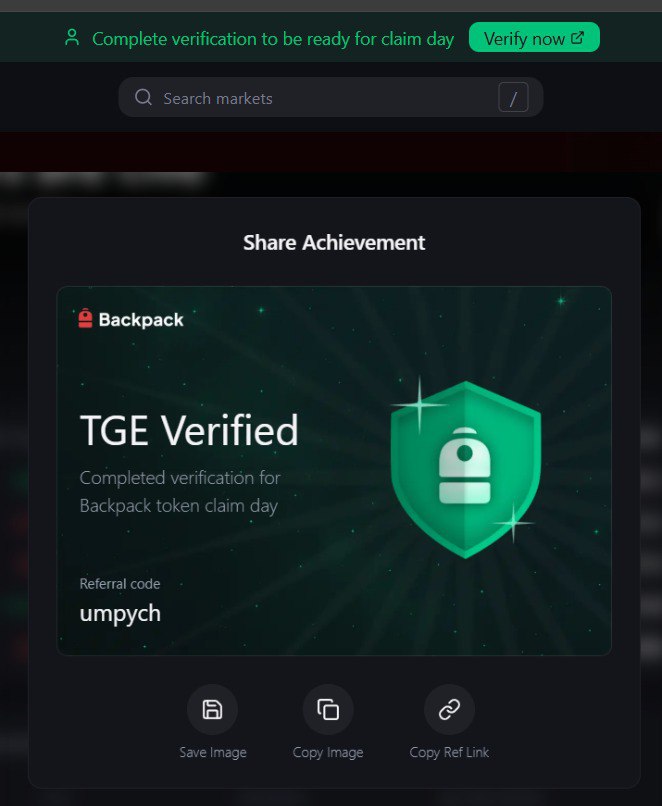
Task: Click the achievement card's verification description text
Action: pyautogui.click(x=180, y=492)
